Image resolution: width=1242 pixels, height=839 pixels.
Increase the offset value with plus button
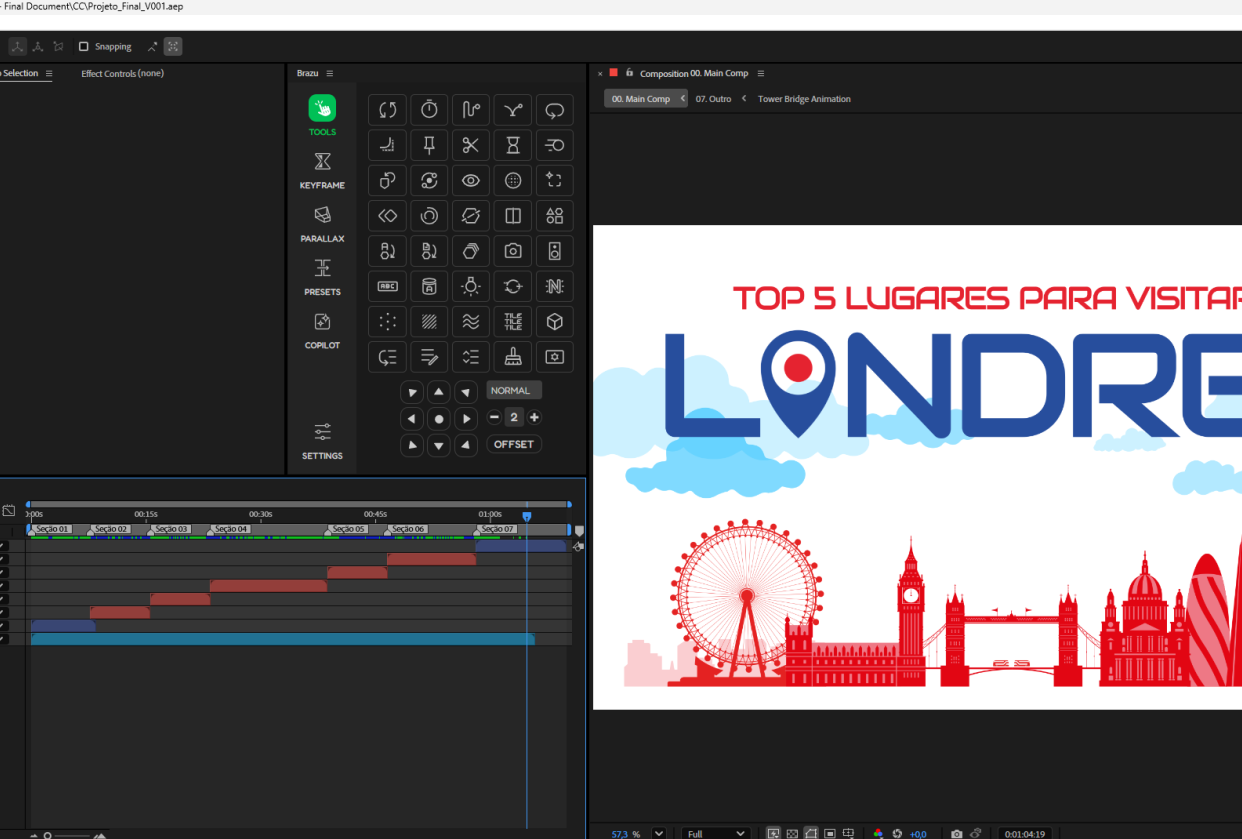tap(534, 417)
